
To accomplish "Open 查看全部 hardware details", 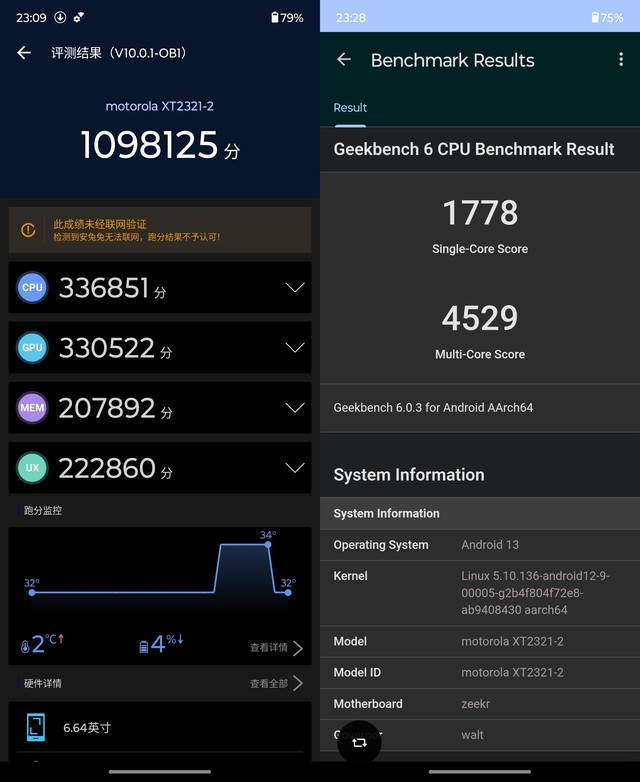I will 276,684.
